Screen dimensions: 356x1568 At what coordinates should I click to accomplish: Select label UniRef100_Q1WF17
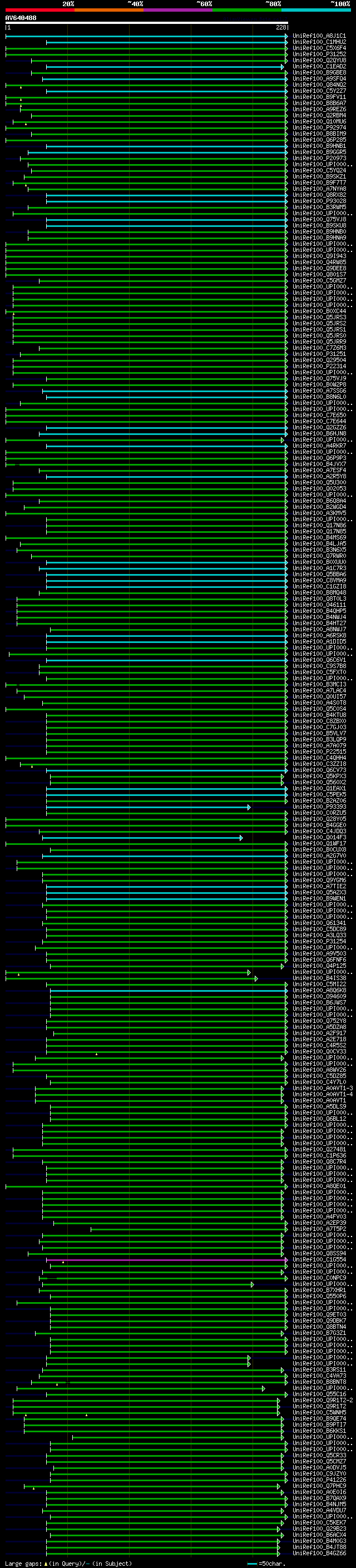(319, 843)
